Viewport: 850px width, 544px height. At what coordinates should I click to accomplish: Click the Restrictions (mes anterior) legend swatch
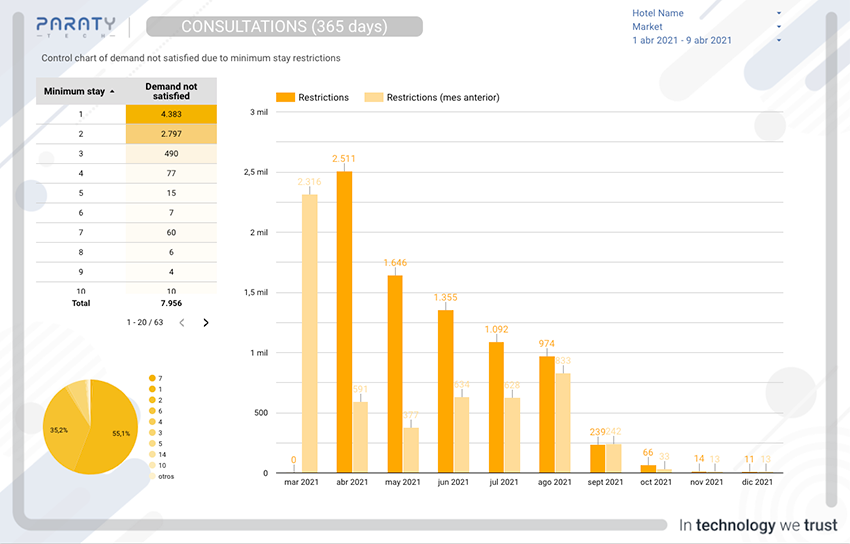pyautogui.click(x=374, y=98)
